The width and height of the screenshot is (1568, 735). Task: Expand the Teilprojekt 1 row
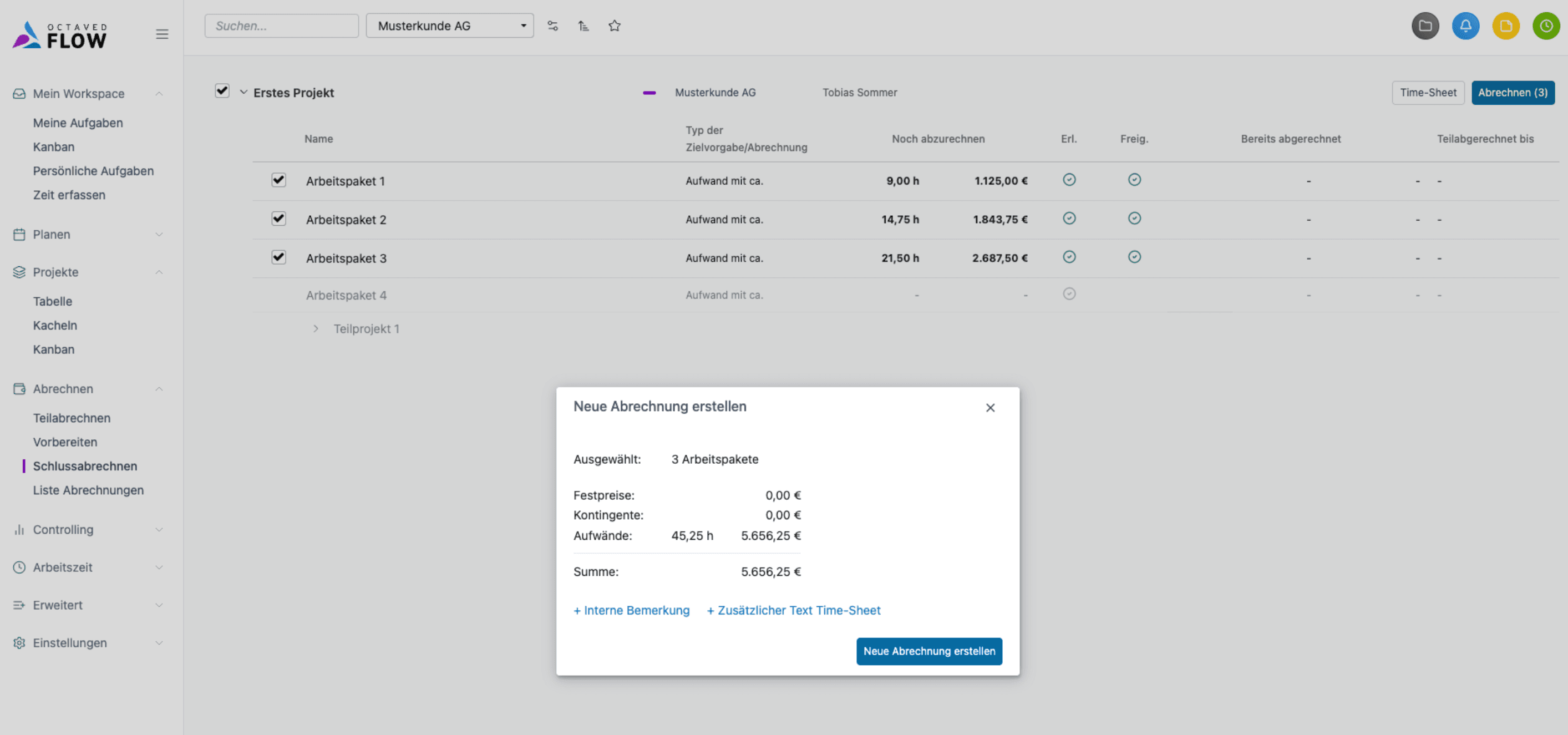coord(315,329)
